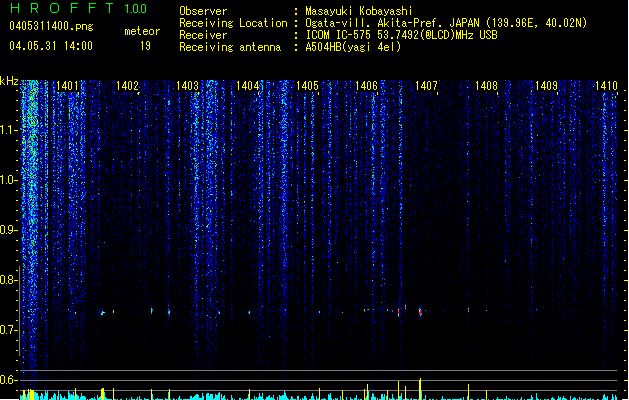Click the 1405 time marker
The image size is (629, 400).
307,86
